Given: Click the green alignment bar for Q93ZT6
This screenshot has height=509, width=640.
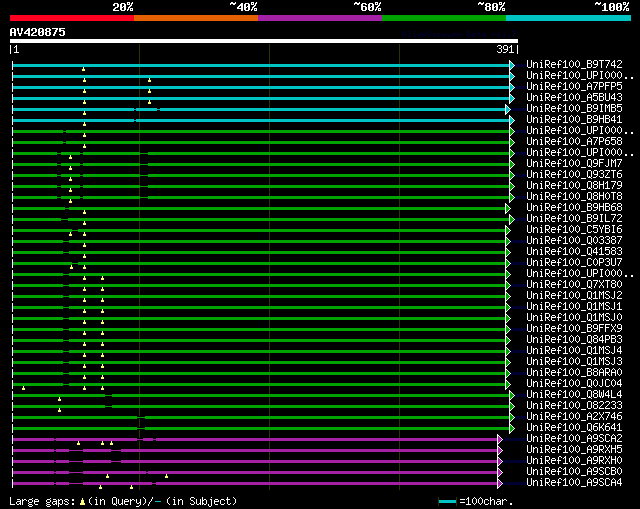Looking at the screenshot, I should pyautogui.click(x=261, y=176).
